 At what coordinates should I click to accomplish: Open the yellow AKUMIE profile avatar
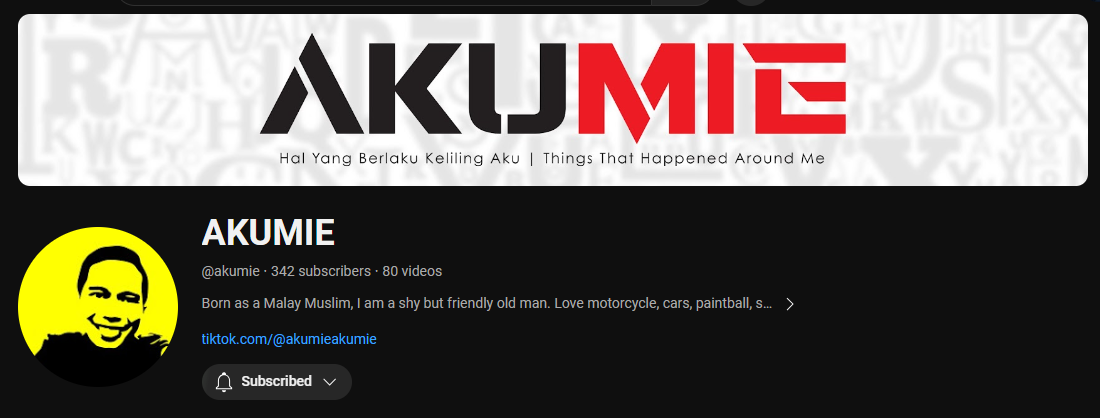(98, 306)
